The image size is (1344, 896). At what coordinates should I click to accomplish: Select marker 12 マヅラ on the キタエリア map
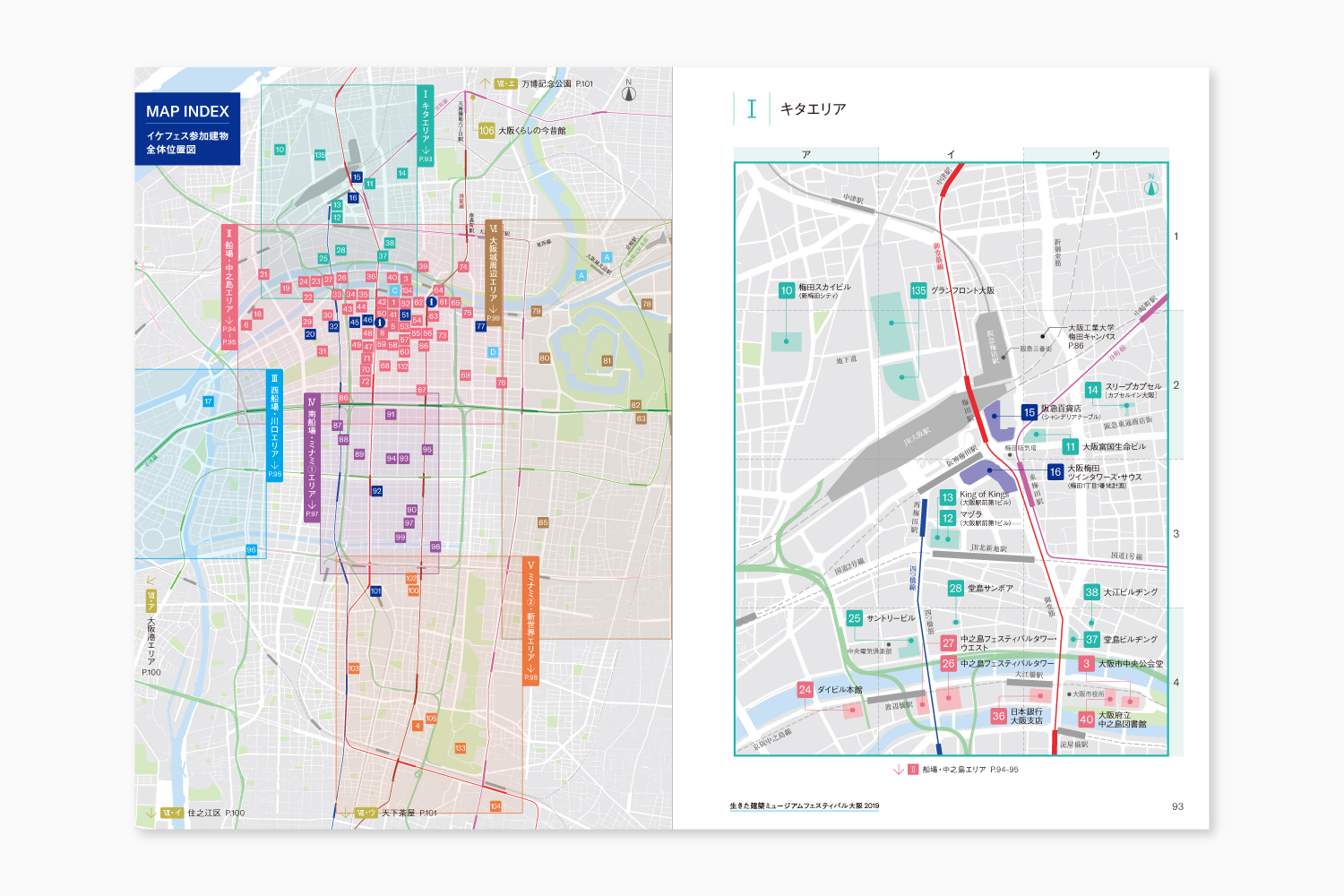point(947,518)
